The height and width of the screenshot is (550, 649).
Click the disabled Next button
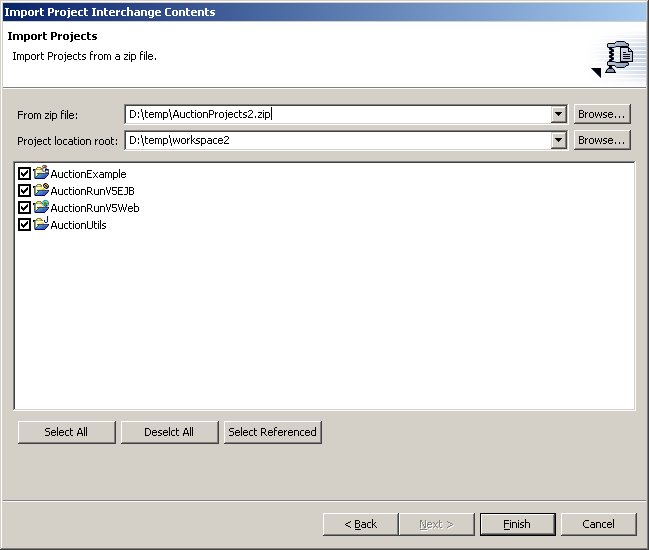click(x=436, y=524)
